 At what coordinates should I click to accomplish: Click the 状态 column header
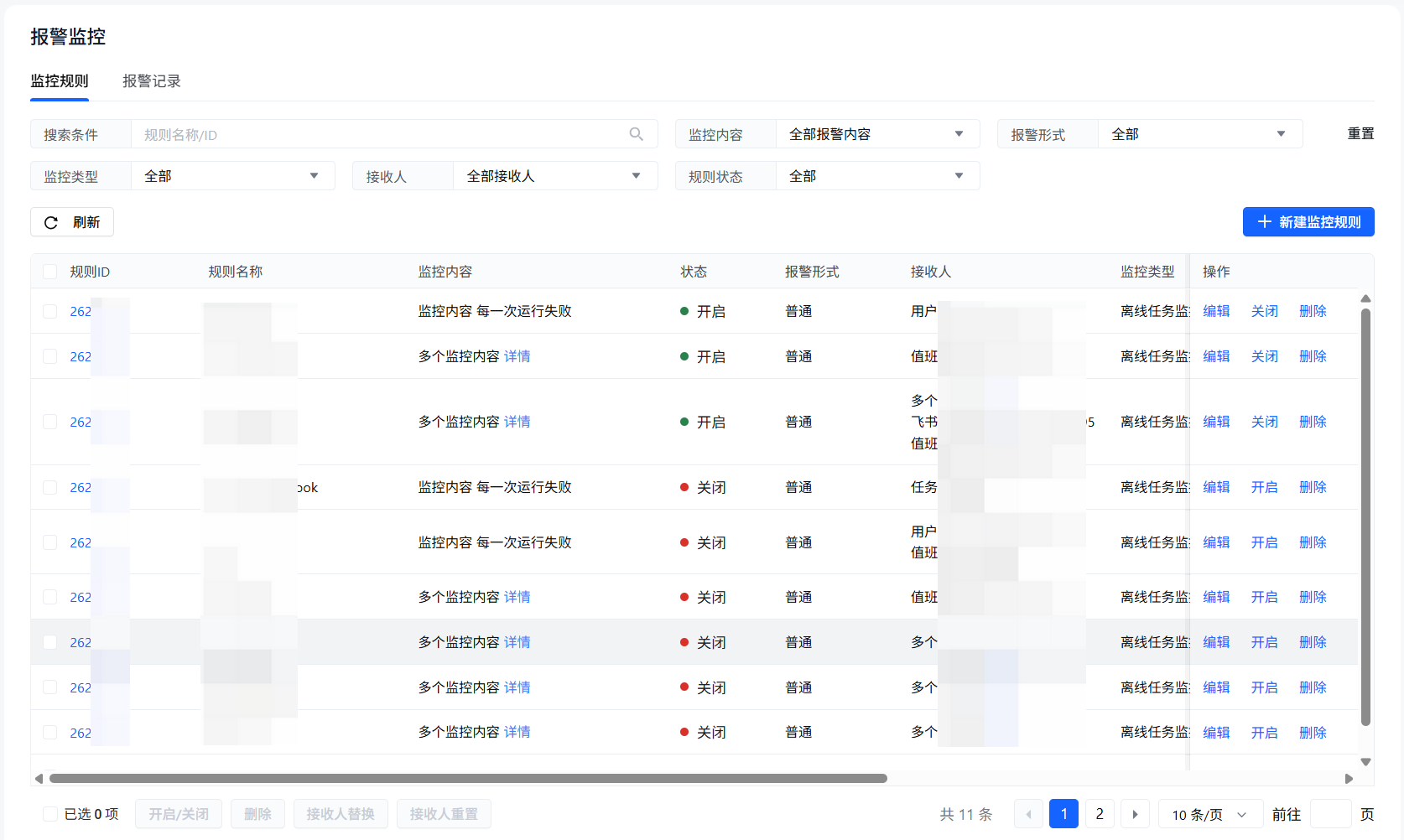pos(694,272)
